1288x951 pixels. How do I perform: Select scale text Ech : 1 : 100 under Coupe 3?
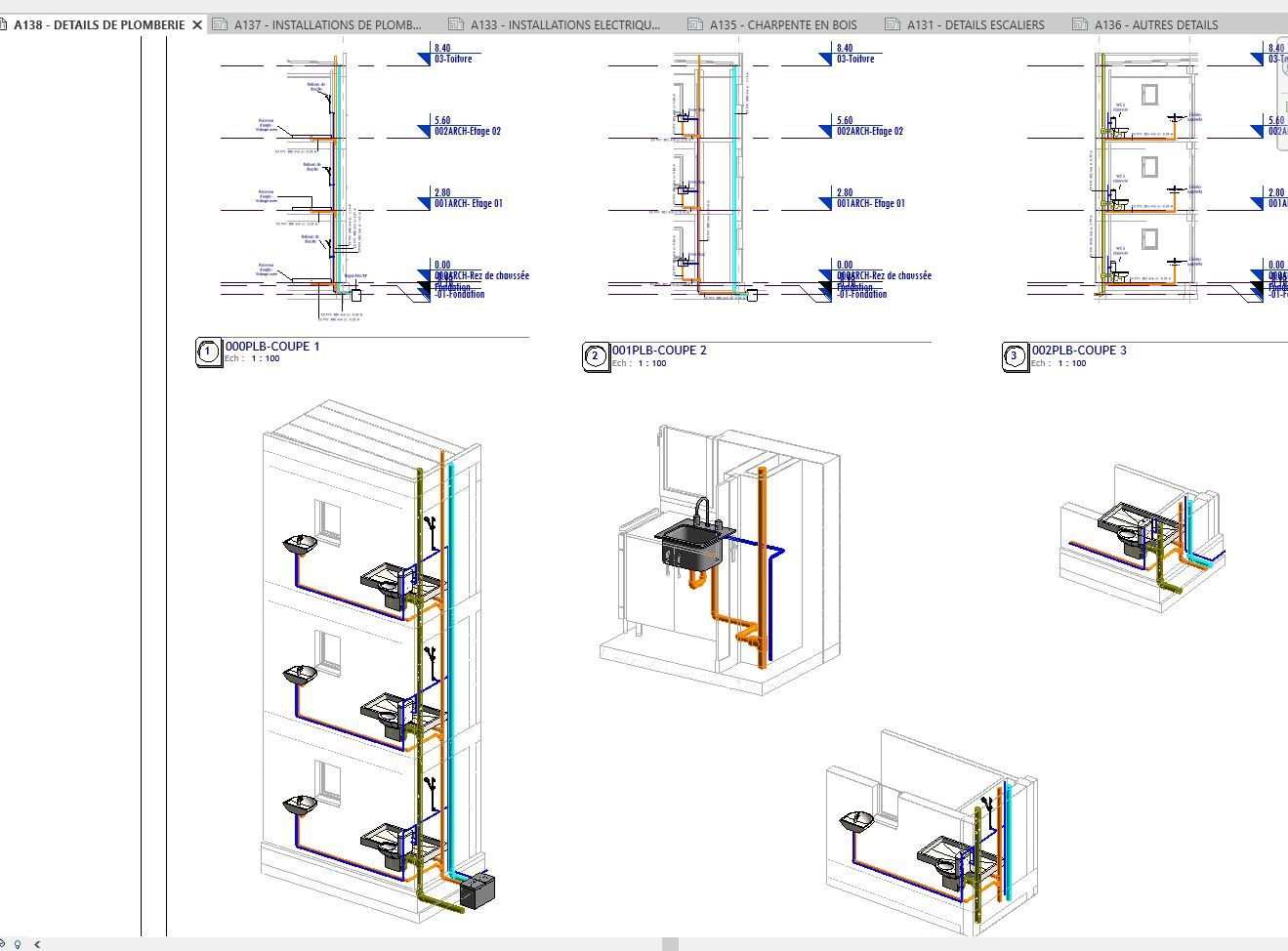[1059, 363]
